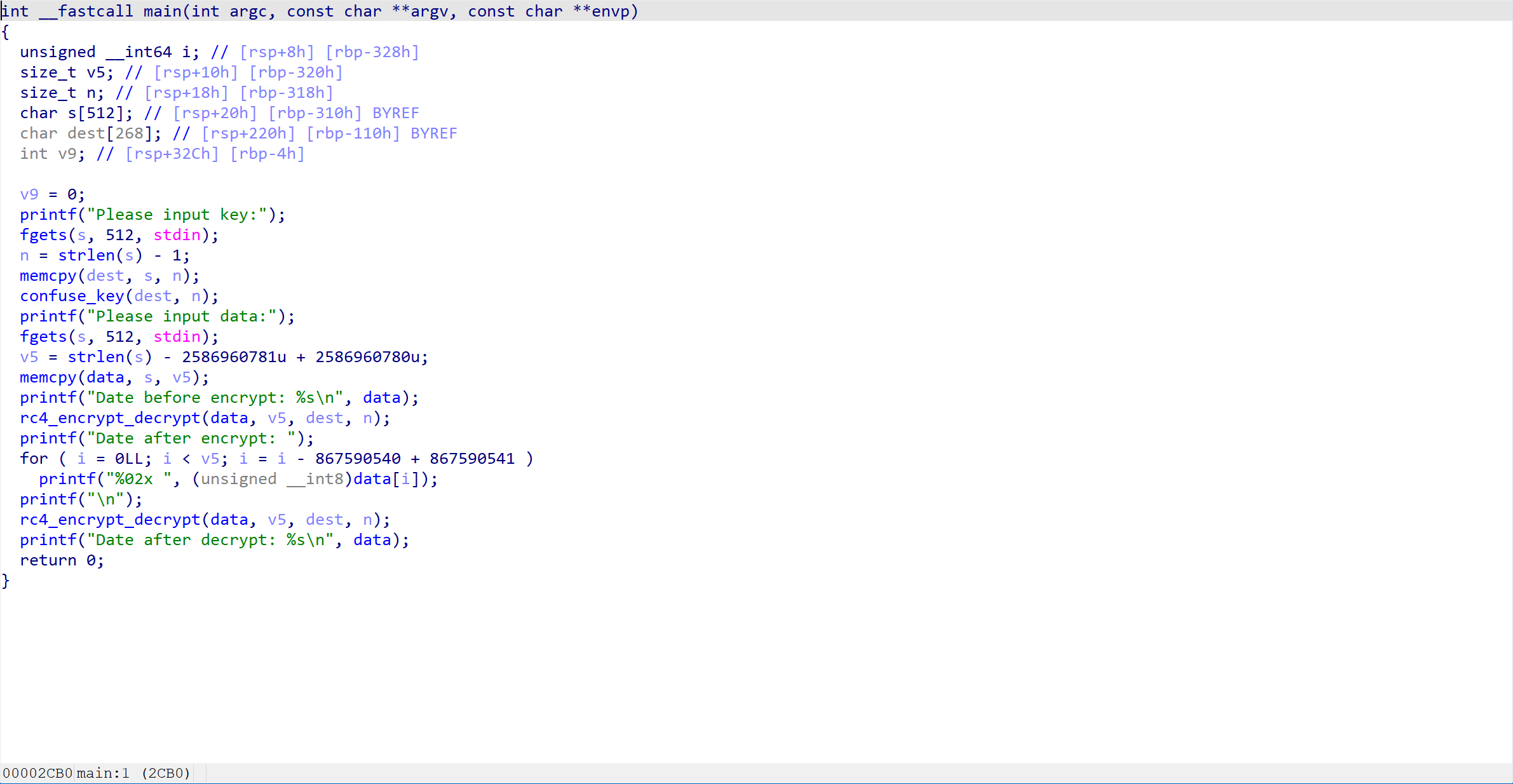Image resolution: width=1513 pixels, height=784 pixels.
Task: Click the memcpy(data, s, v5) call
Action: pyautogui.click(x=114, y=377)
